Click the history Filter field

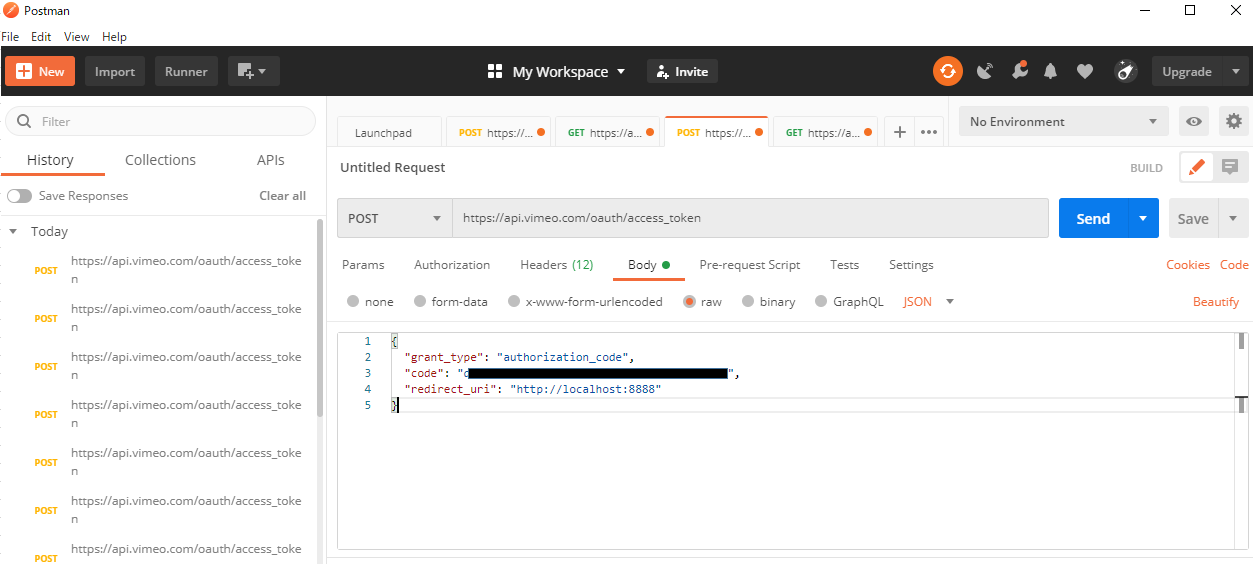160,121
